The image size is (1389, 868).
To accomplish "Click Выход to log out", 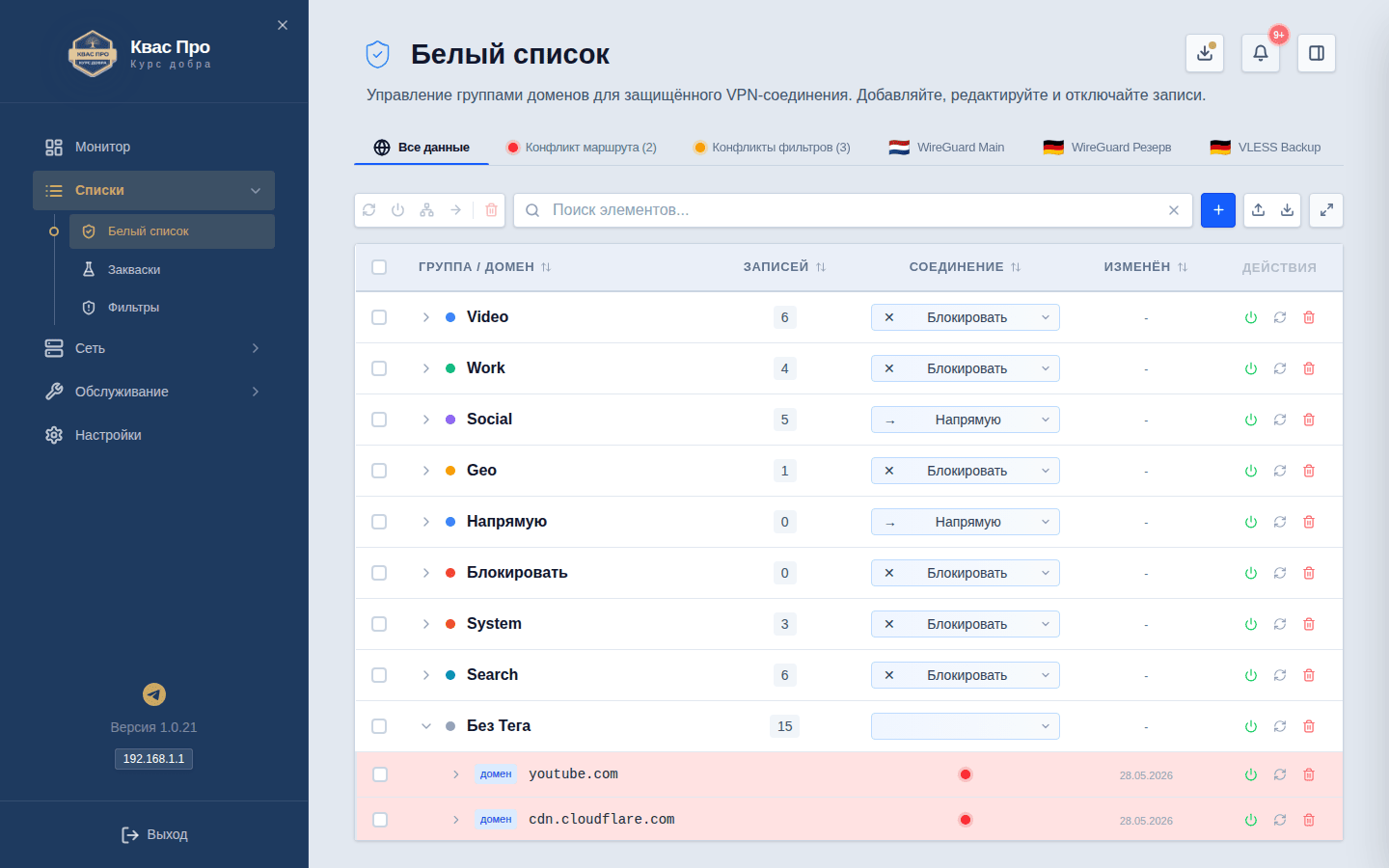I will click(x=154, y=834).
